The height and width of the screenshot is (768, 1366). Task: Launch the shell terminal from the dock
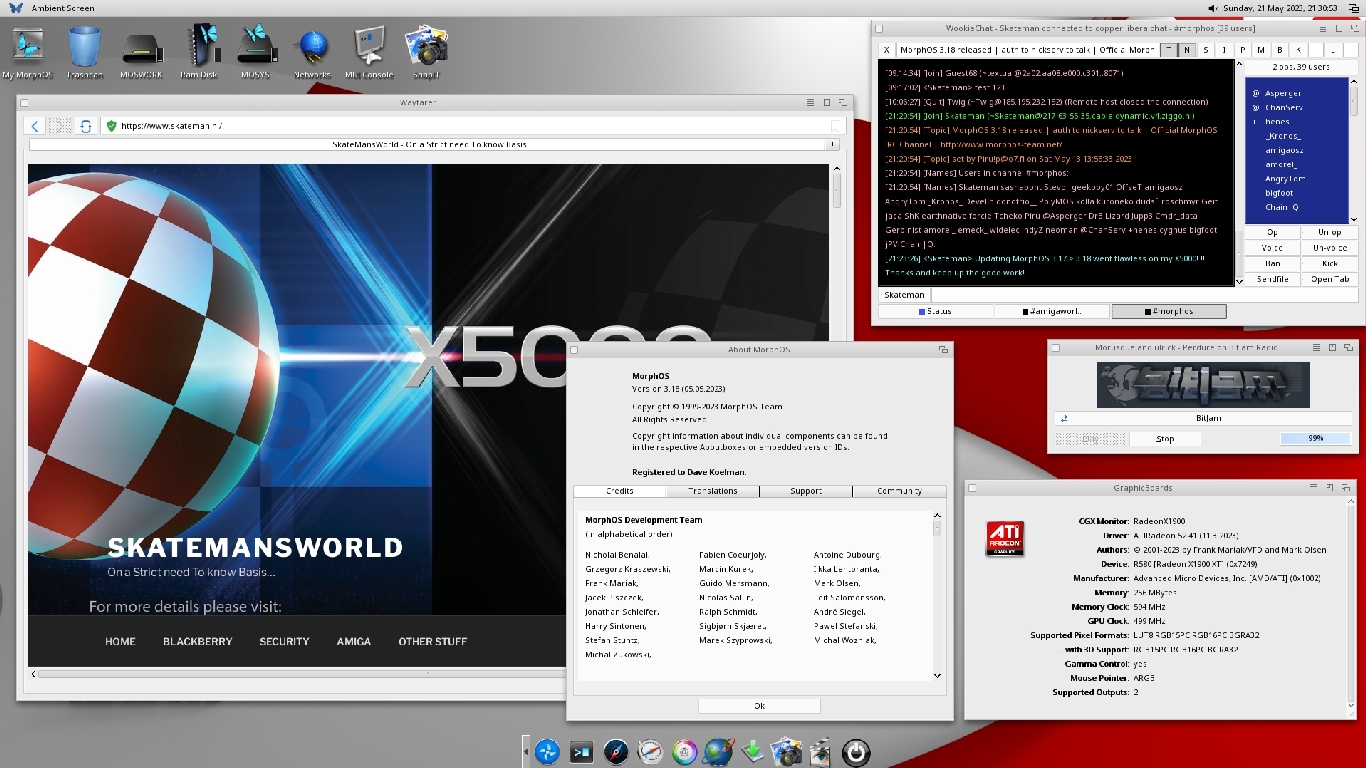[581, 751]
